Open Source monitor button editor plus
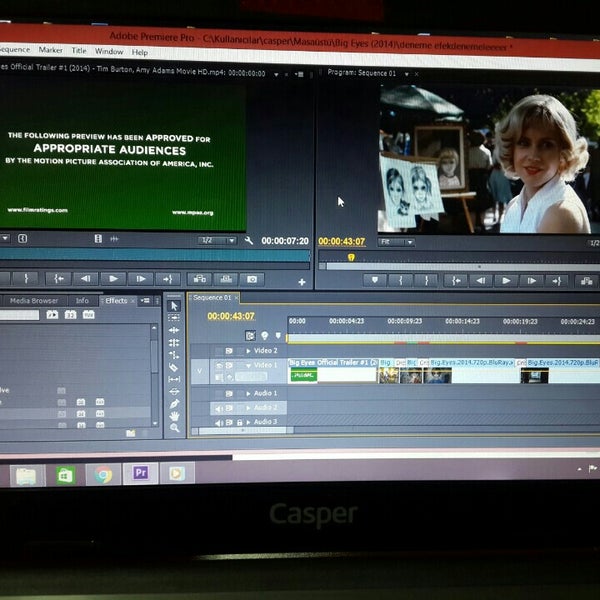 pos(302,282)
